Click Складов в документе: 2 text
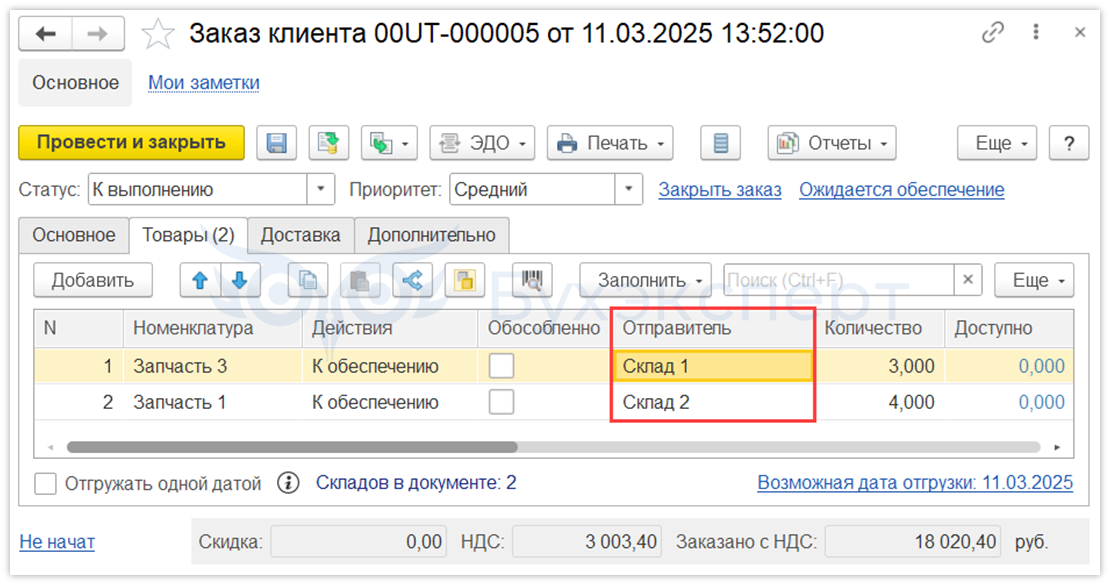This screenshot has height=585, width=1110. tap(416, 483)
